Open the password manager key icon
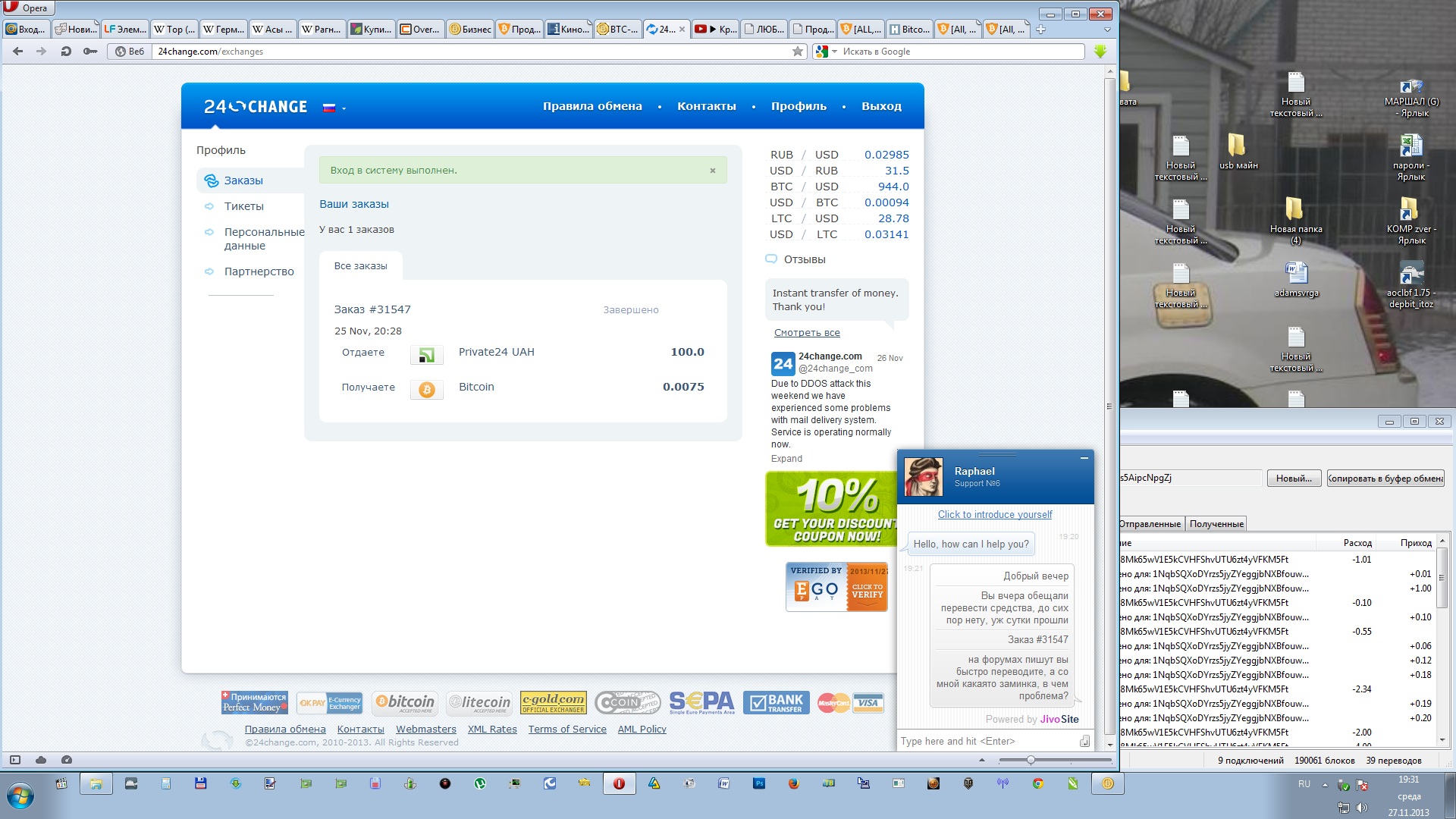1456x819 pixels. click(x=90, y=52)
